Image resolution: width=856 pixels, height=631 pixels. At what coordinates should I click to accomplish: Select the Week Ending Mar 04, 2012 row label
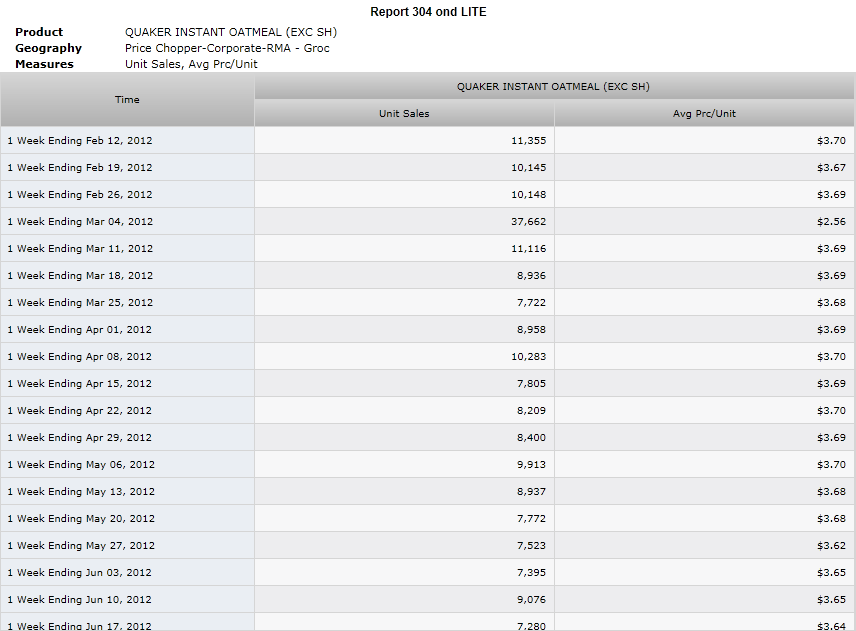point(80,222)
